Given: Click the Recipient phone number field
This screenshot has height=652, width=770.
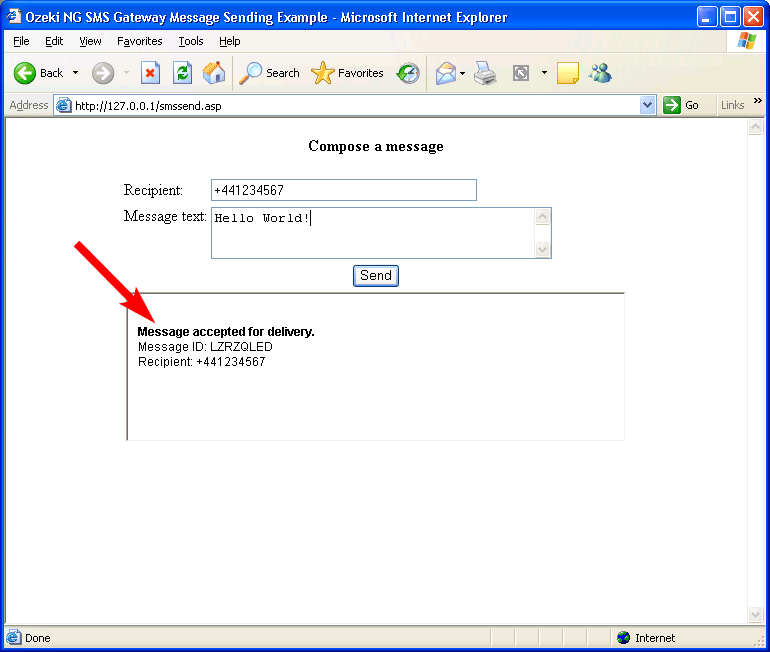Looking at the screenshot, I should tap(344, 190).
